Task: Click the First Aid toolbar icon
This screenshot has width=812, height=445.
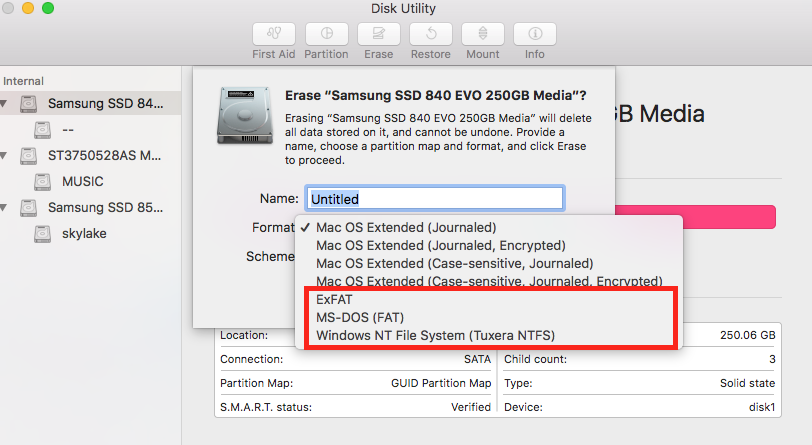Action: [x=274, y=34]
